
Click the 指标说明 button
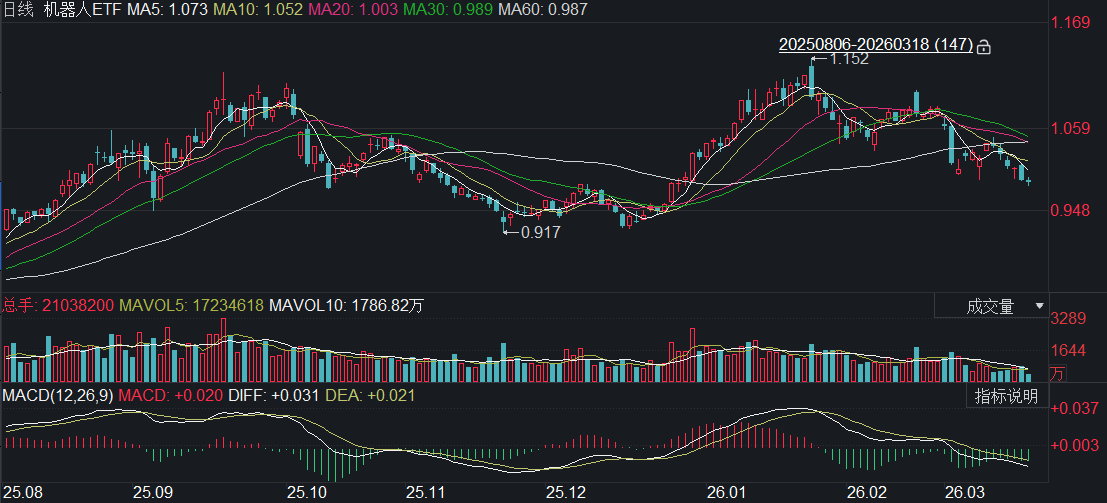coord(1007,396)
